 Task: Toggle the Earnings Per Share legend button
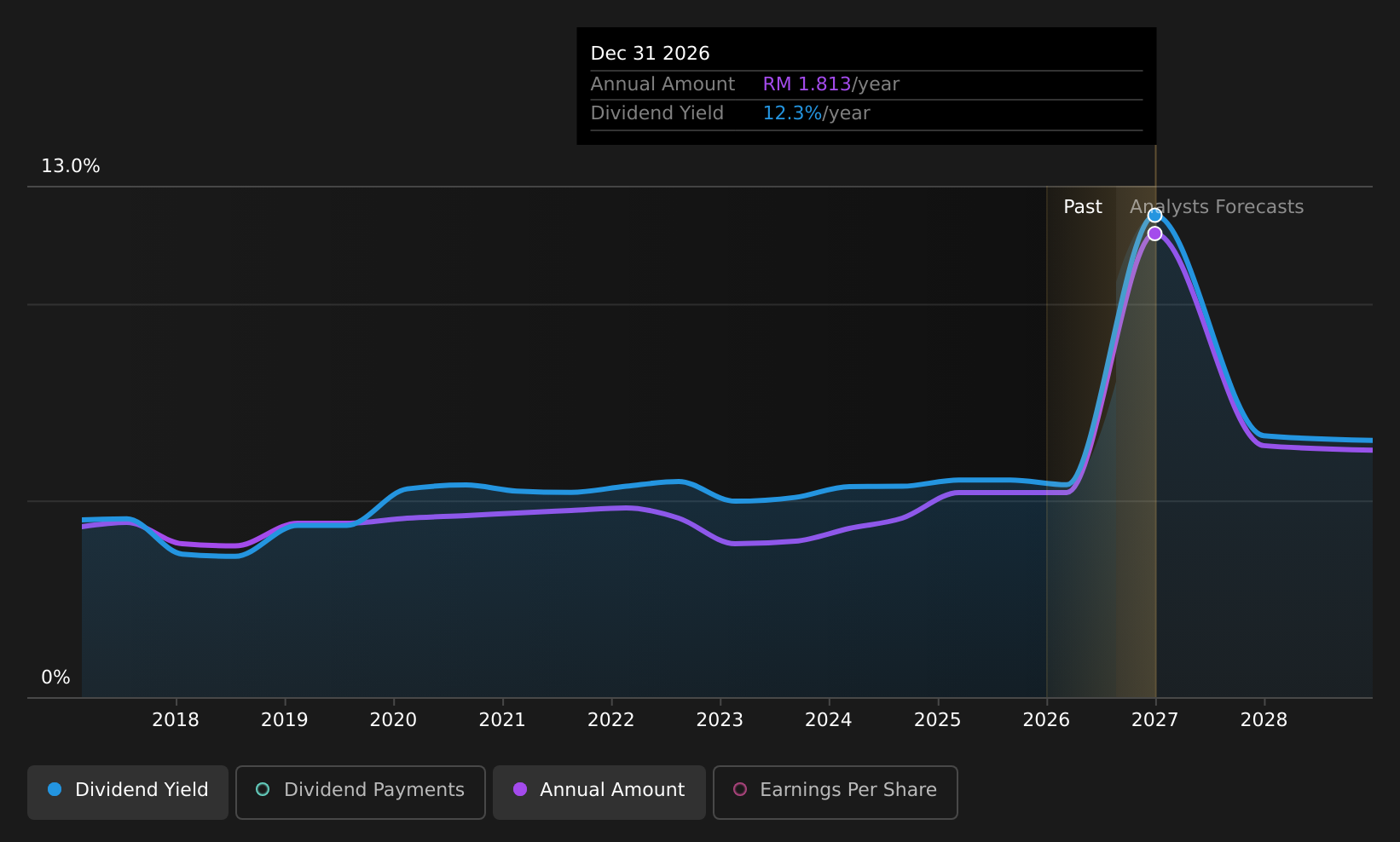pyautogui.click(x=836, y=792)
